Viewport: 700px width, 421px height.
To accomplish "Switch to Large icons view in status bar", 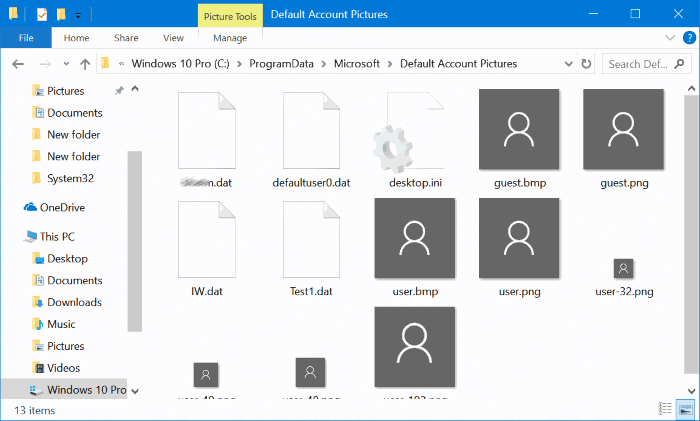I will [685, 408].
